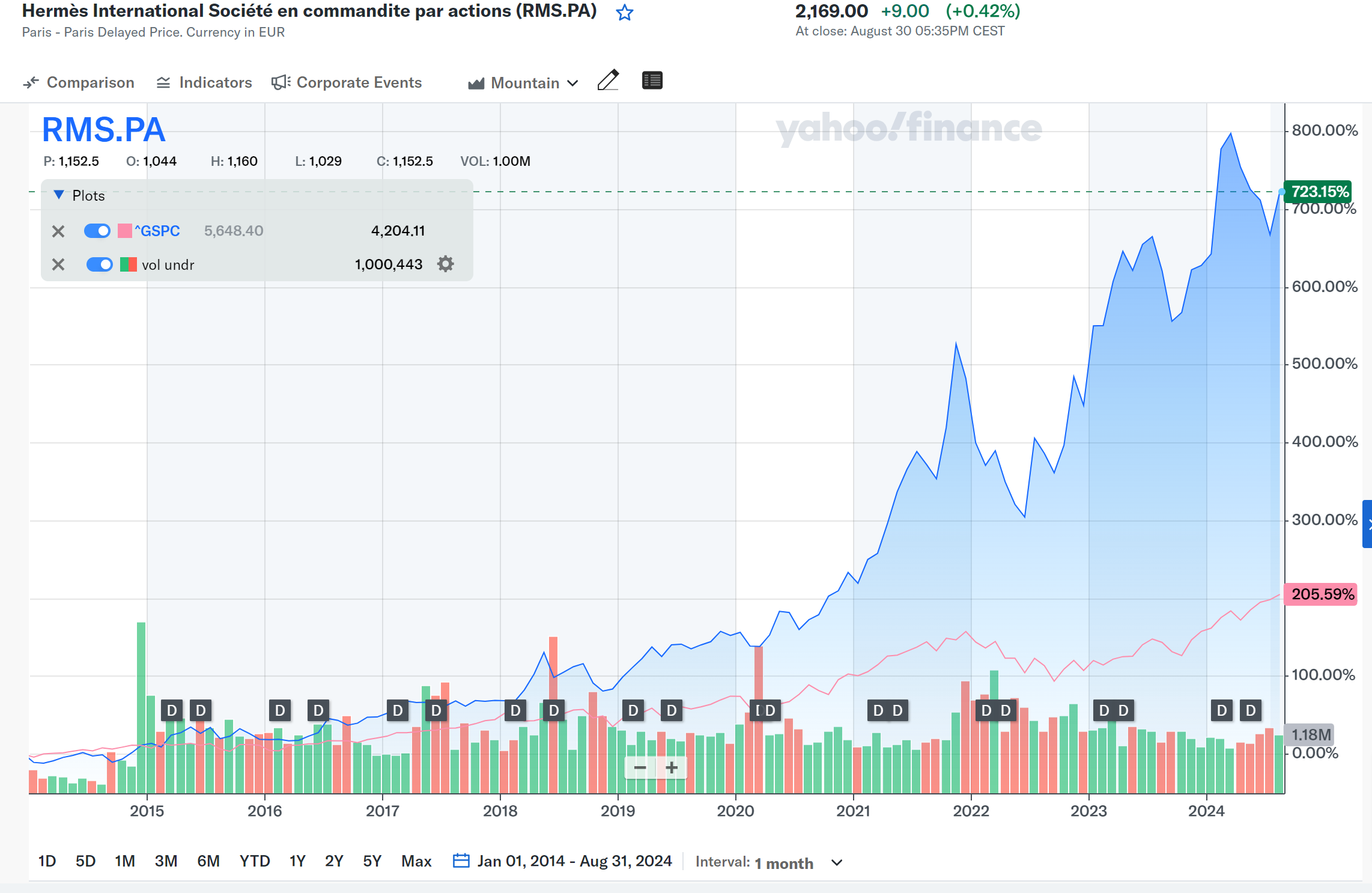Click the ^GSPC symbol link
The width and height of the screenshot is (1372, 893).
coord(157,231)
